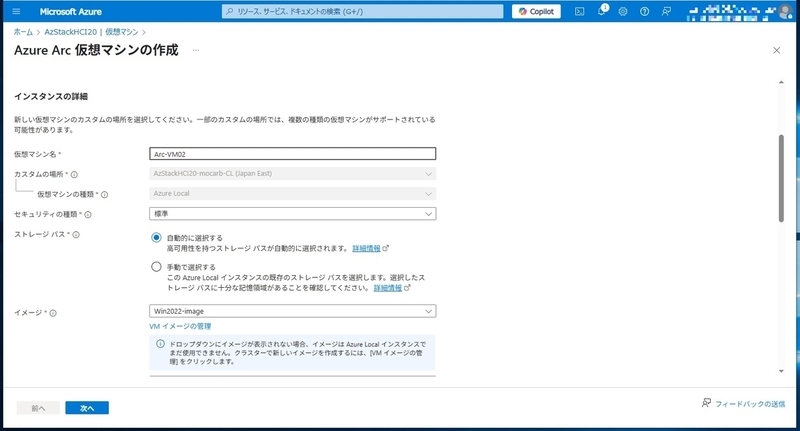Click the account avatar in header
Screen dimensions: 800x431
coord(785,12)
